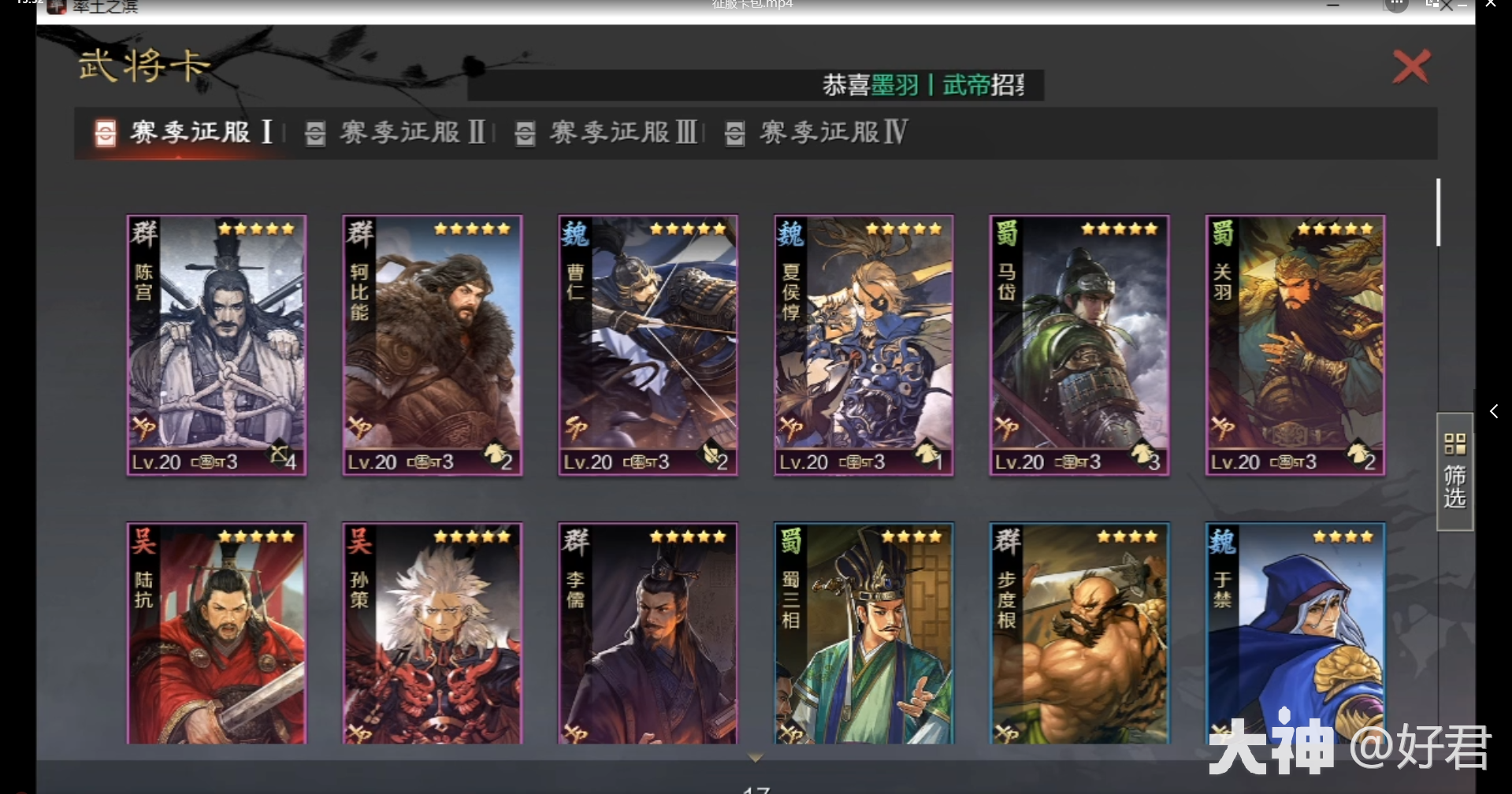Image resolution: width=1512 pixels, height=794 pixels.
Task: Select the 夏侯惇 general card
Action: tap(864, 345)
